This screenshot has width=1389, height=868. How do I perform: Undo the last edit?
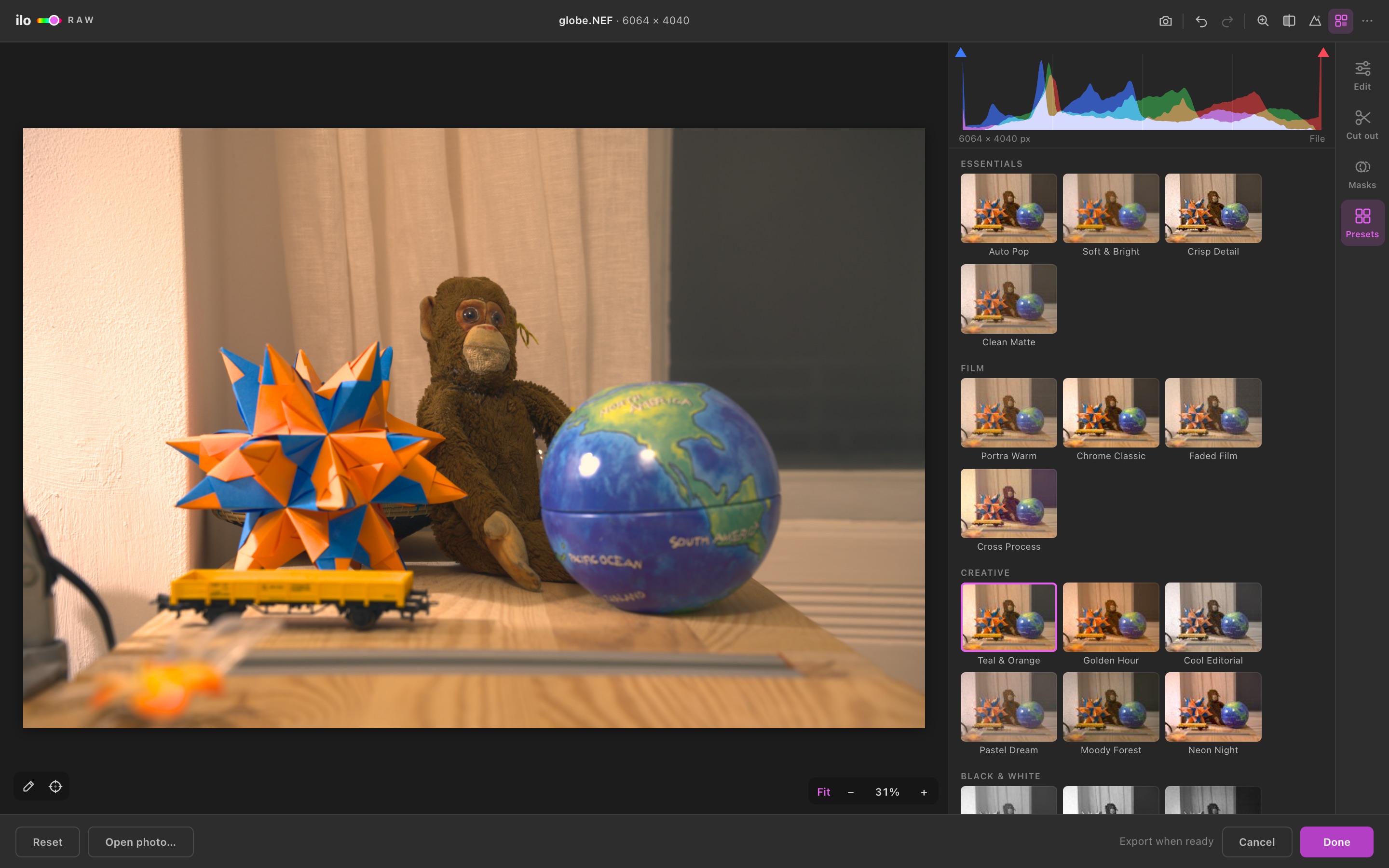tap(1201, 21)
